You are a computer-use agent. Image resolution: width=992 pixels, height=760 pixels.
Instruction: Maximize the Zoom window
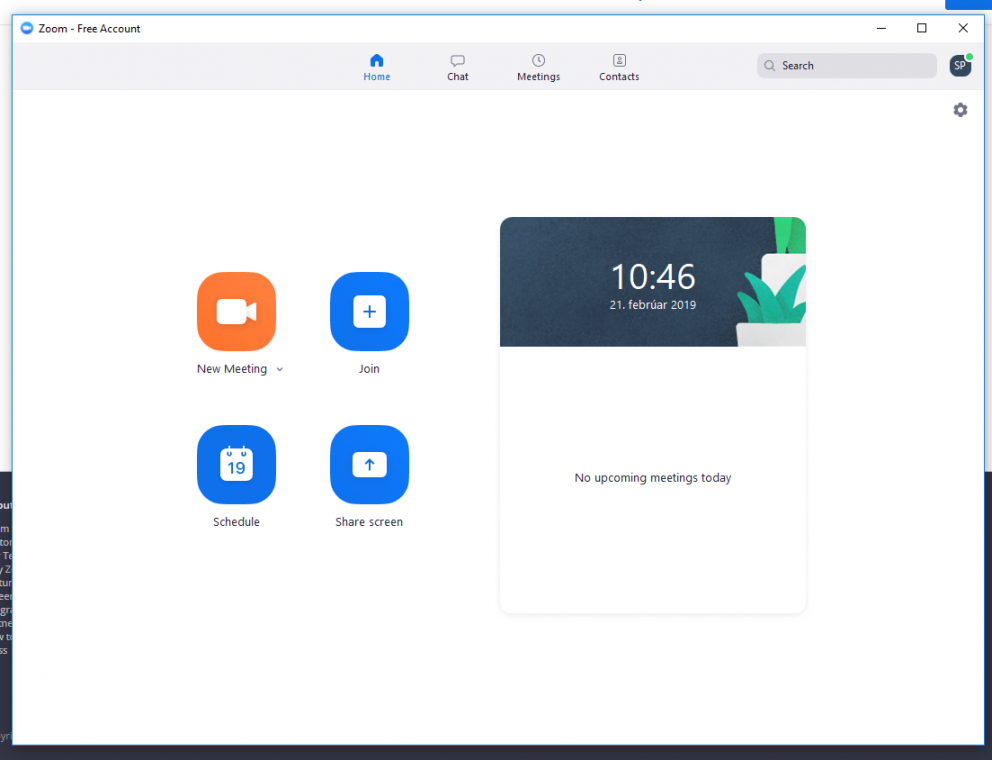[x=922, y=28]
